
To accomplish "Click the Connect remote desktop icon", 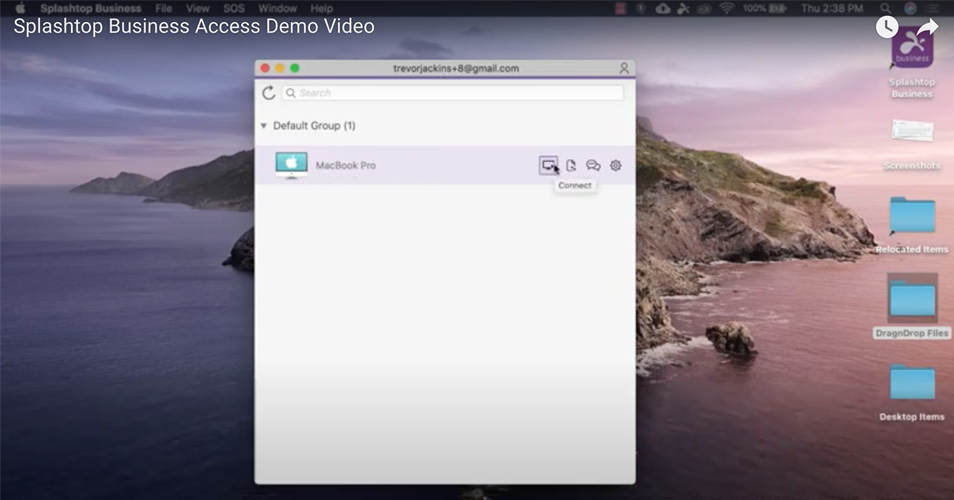I will (x=548, y=165).
